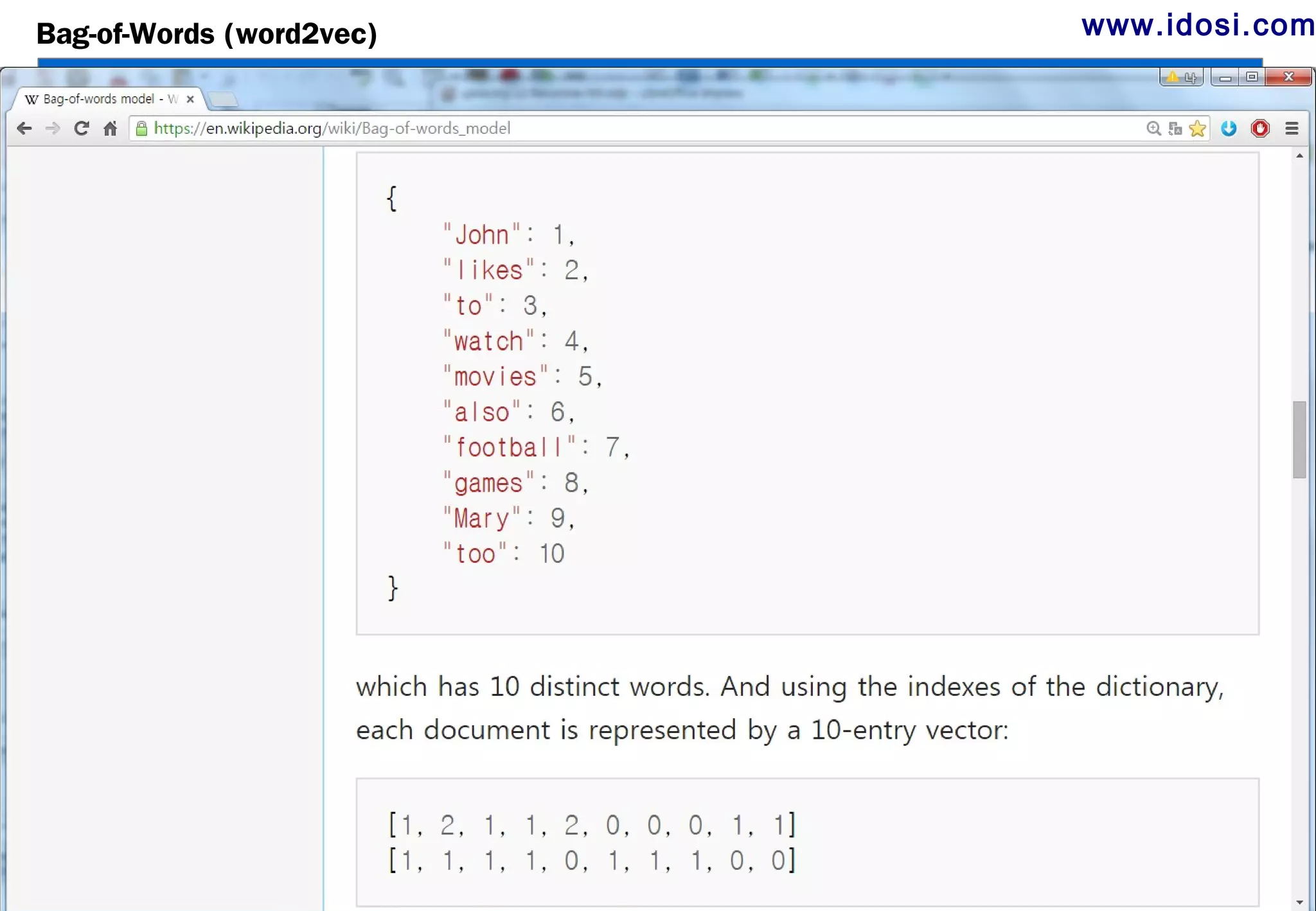Viewport: 1316px width, 911px height.
Task: Open the browser home page icon
Action: click(x=110, y=128)
